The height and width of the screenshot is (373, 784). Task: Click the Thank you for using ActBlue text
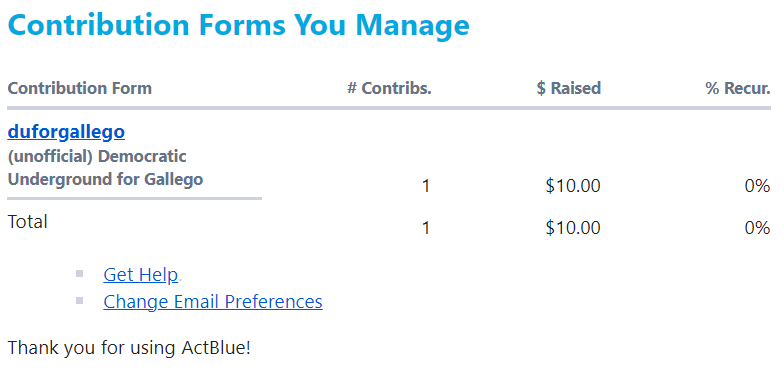point(129,348)
